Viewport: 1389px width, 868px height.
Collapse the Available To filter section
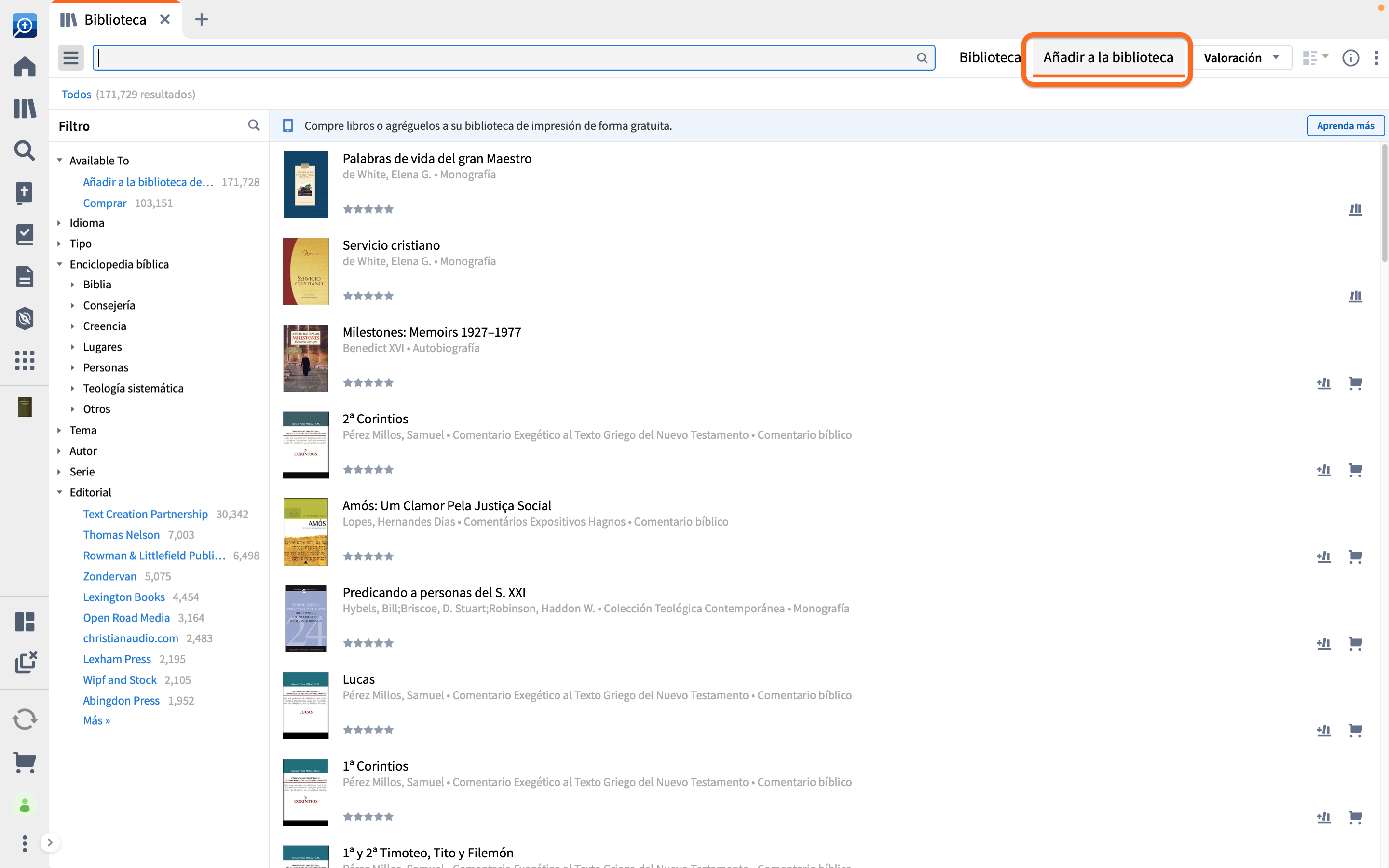[x=60, y=160]
